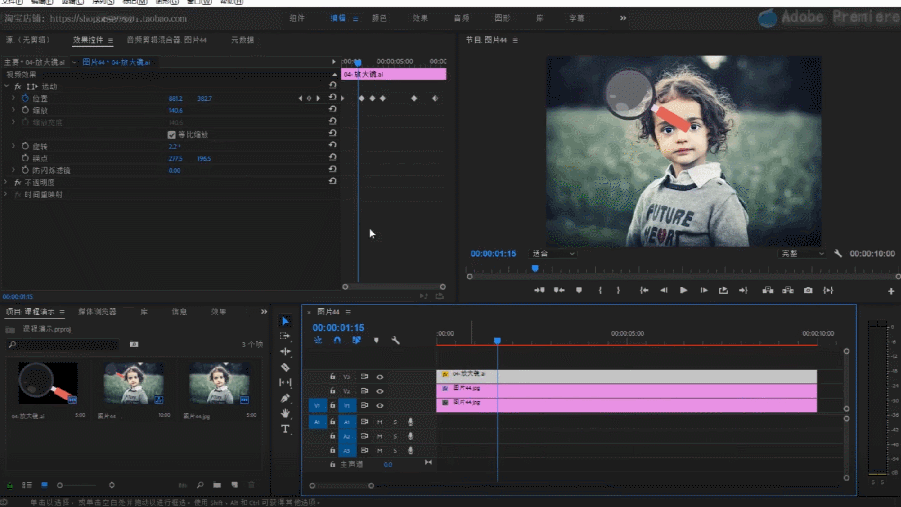Image resolution: width=901 pixels, height=507 pixels.
Task: Add marker in timeline panel
Action: (376, 340)
